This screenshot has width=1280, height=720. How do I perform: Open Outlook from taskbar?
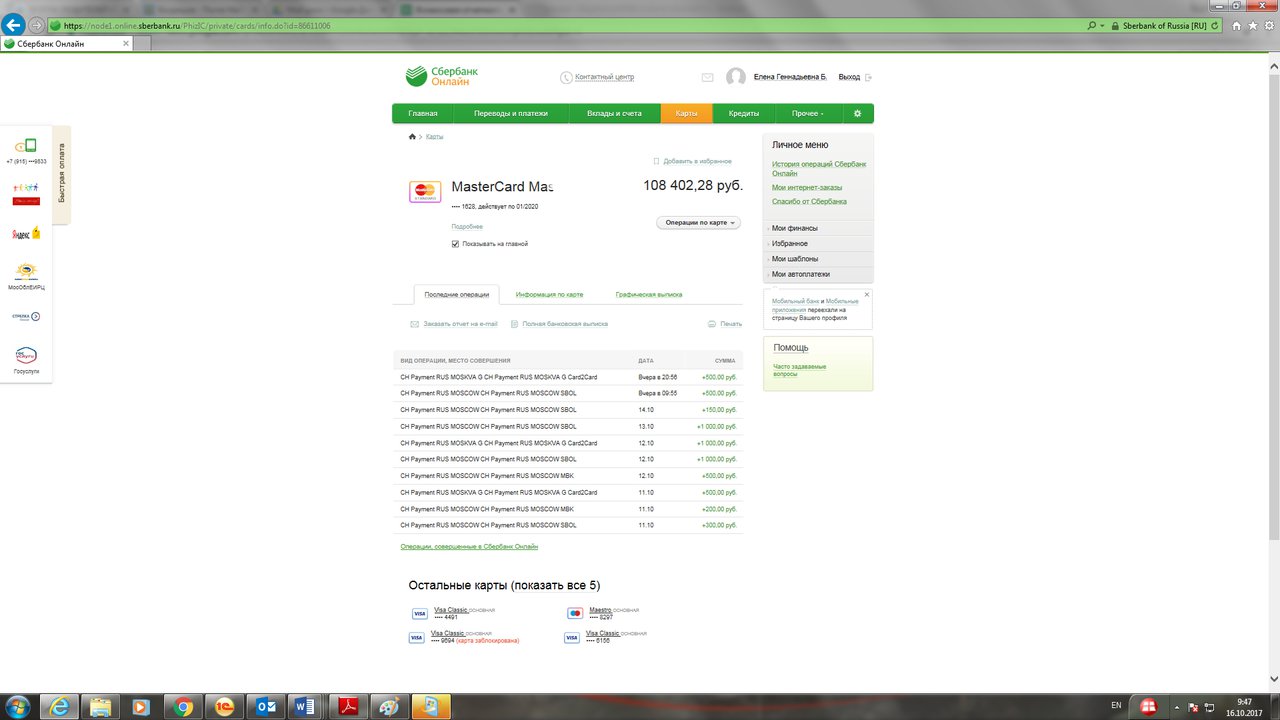click(267, 707)
